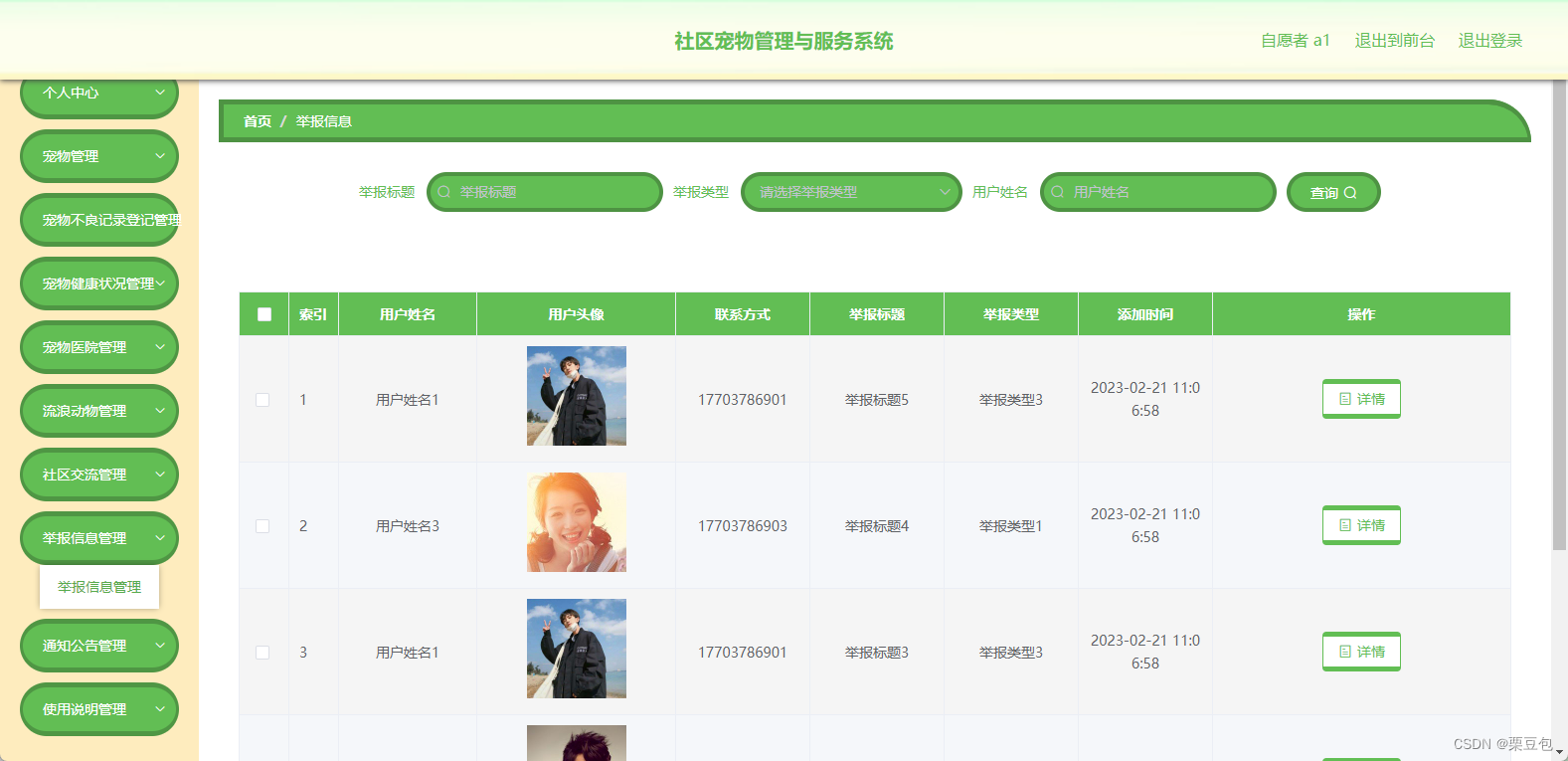
Task: Open the 请选择举报类型 dropdown
Action: tap(851, 192)
